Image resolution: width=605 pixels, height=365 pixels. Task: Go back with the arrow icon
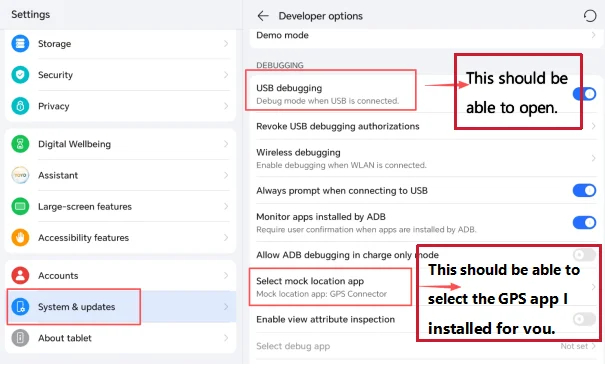(x=263, y=16)
